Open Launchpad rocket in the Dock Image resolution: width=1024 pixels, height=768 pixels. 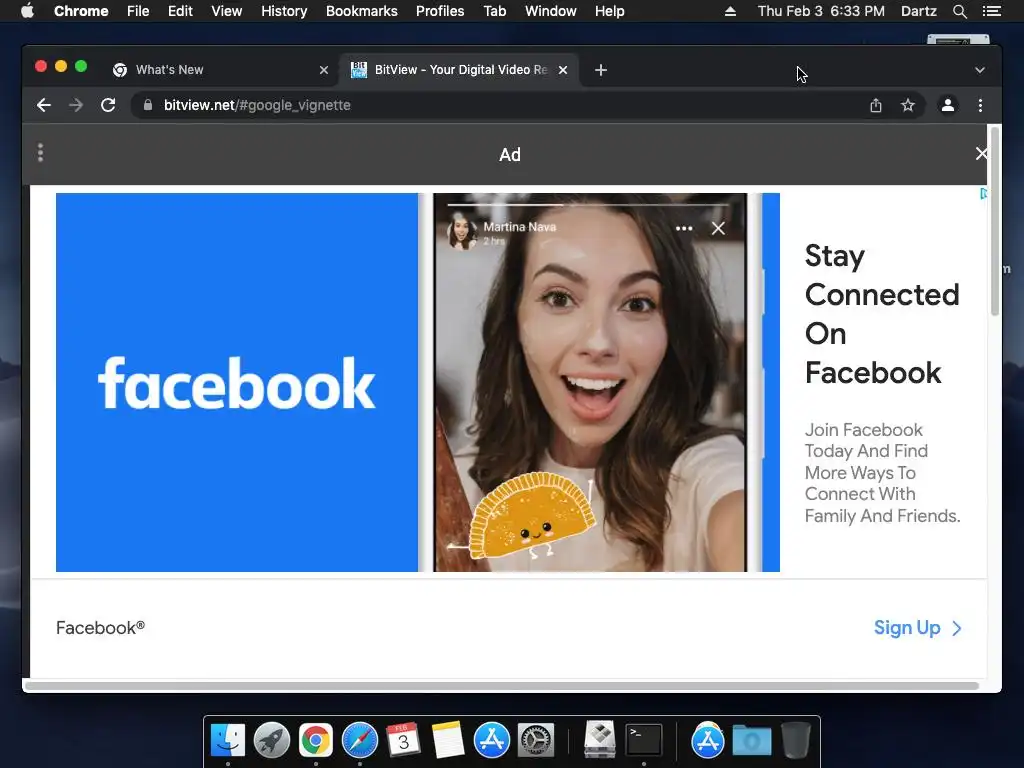272,741
